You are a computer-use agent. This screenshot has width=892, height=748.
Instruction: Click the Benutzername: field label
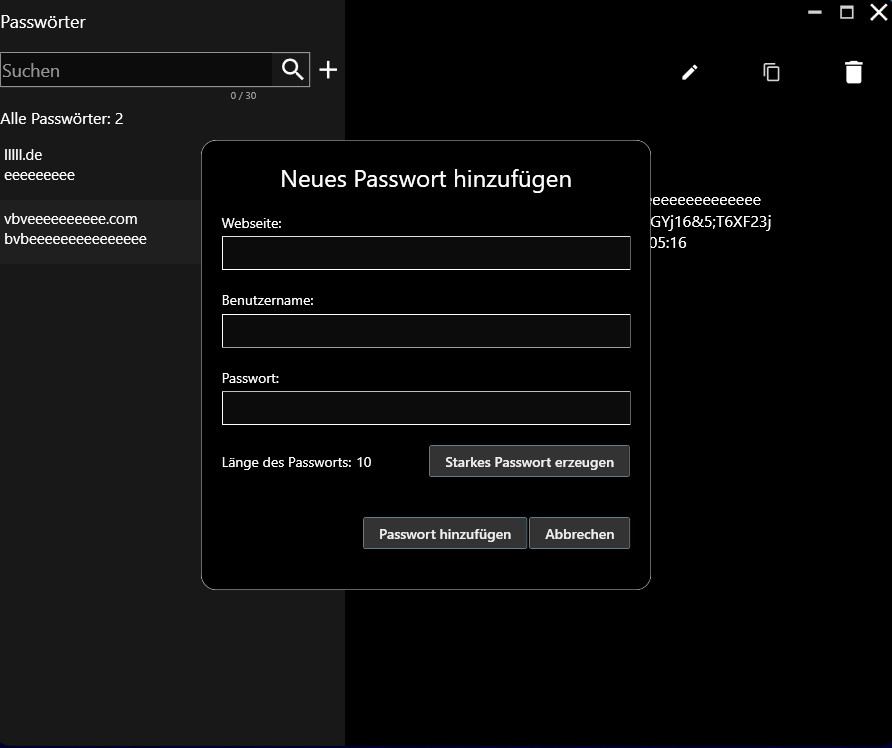pyautogui.click(x=267, y=300)
